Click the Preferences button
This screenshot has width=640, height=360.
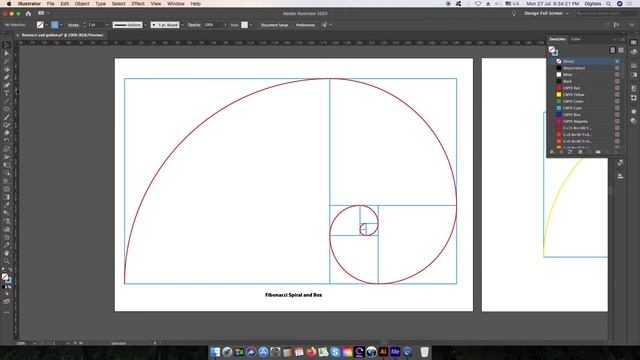pos(305,25)
